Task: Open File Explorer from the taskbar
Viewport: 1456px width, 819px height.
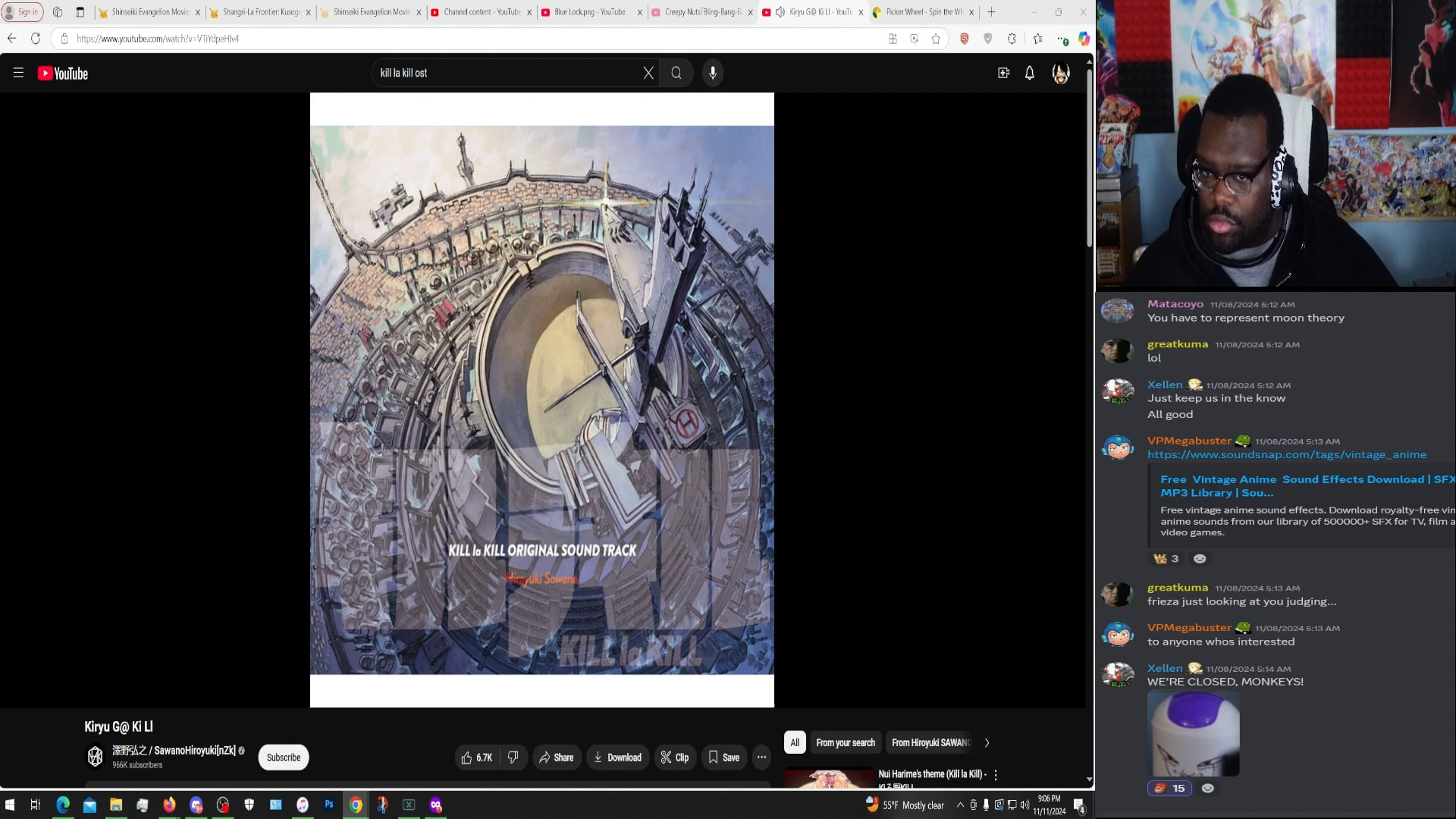Action: tap(116, 805)
